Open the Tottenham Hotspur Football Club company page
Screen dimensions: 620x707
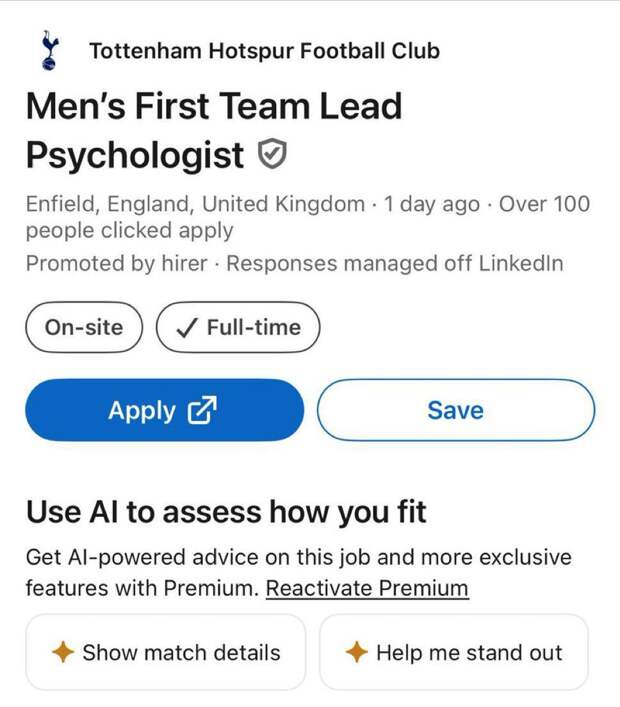(264, 51)
